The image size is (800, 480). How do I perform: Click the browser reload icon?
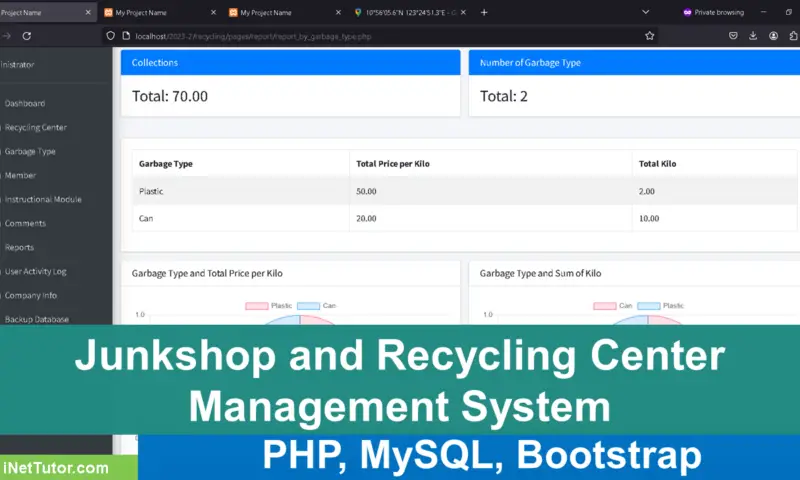tap(27, 35)
